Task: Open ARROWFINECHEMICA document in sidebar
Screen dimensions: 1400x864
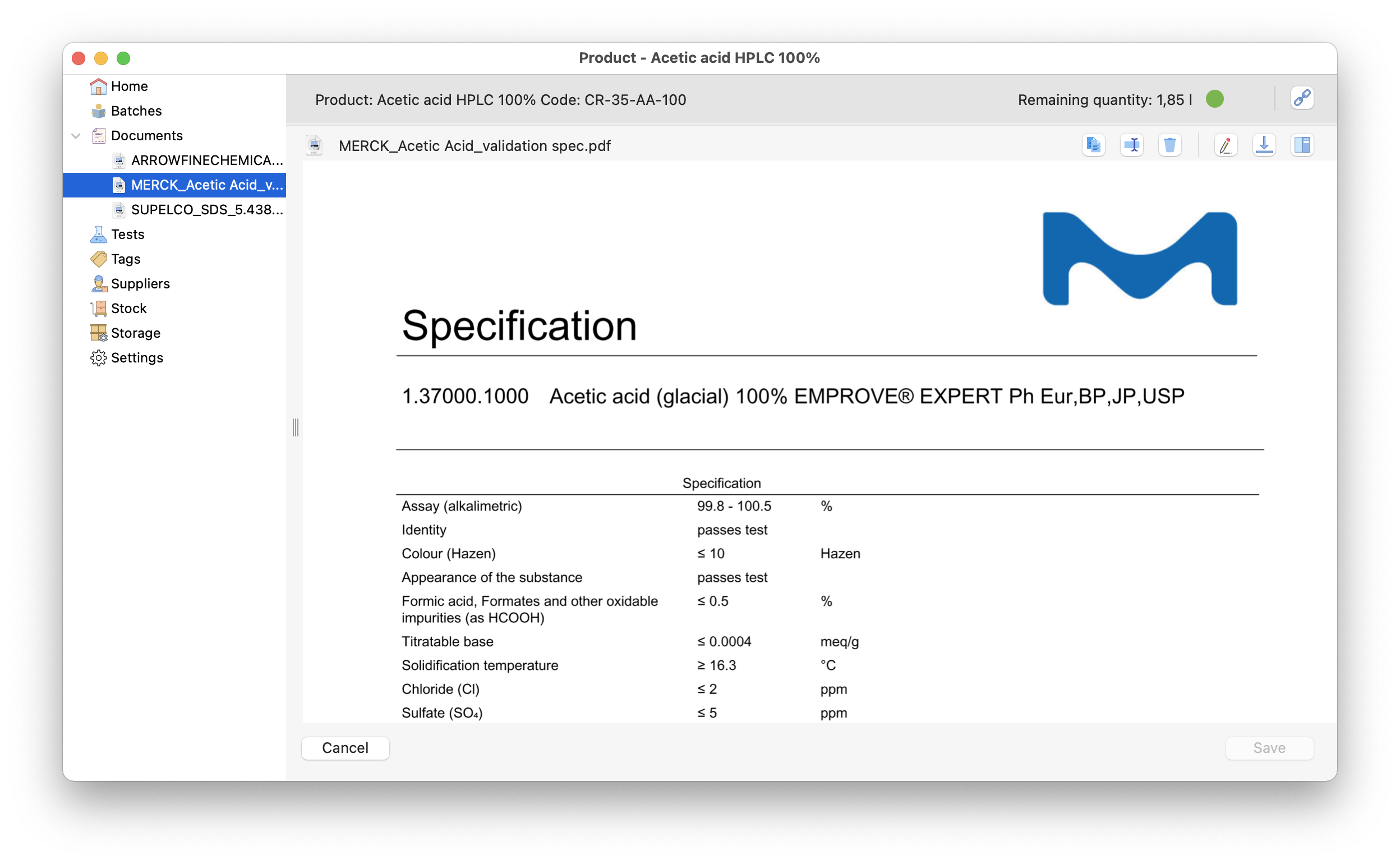Action: click(x=207, y=160)
